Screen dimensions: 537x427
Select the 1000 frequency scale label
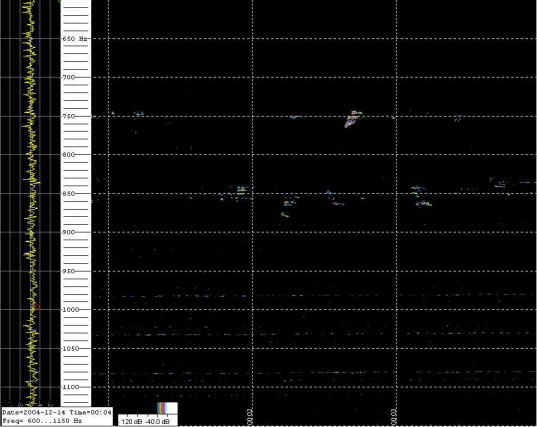click(70, 310)
